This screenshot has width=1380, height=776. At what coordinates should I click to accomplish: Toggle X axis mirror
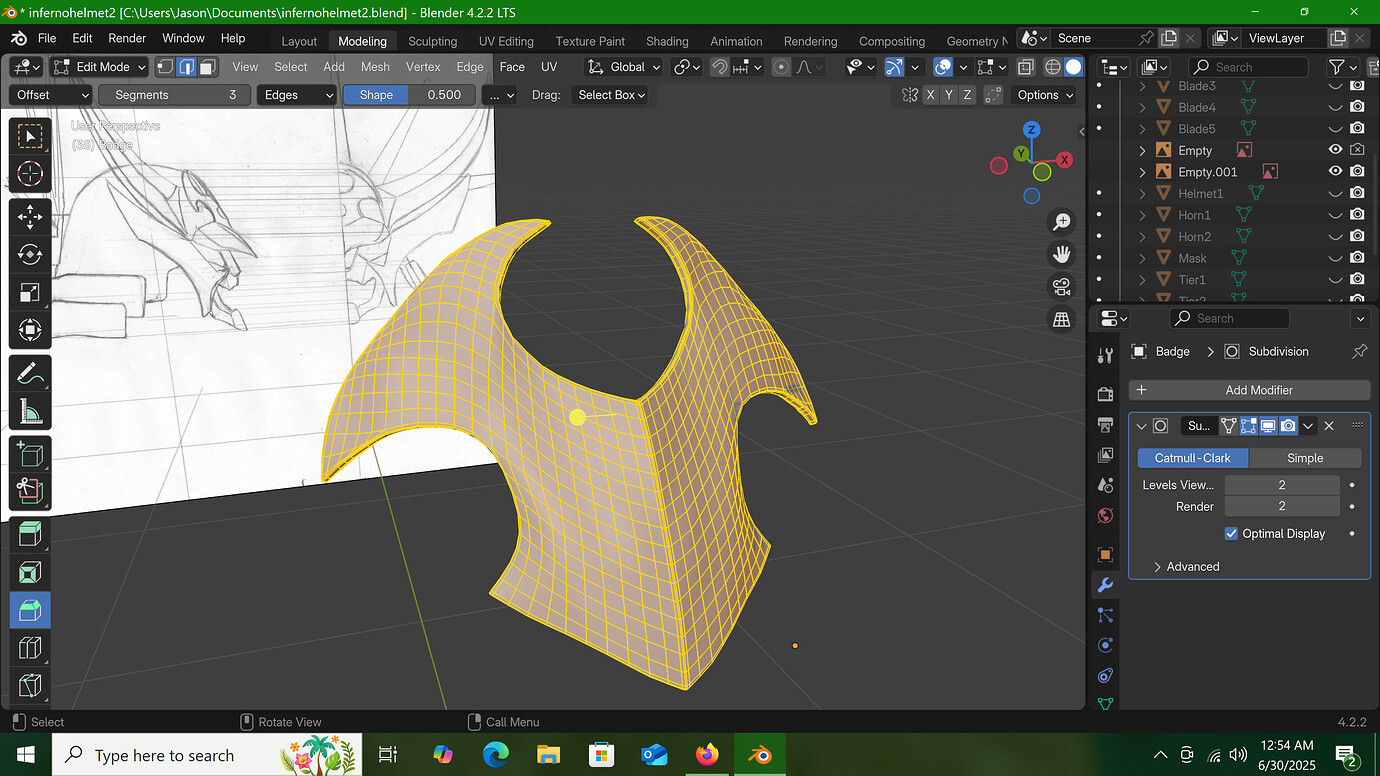[x=931, y=95]
